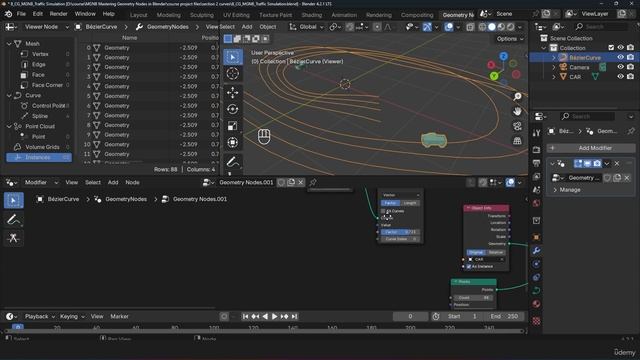
Task: Open the File menu
Action: 21,14
